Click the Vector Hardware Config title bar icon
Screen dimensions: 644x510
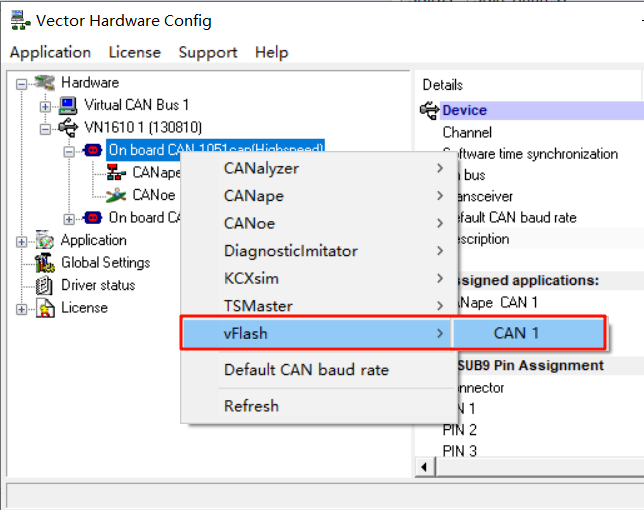point(20,21)
